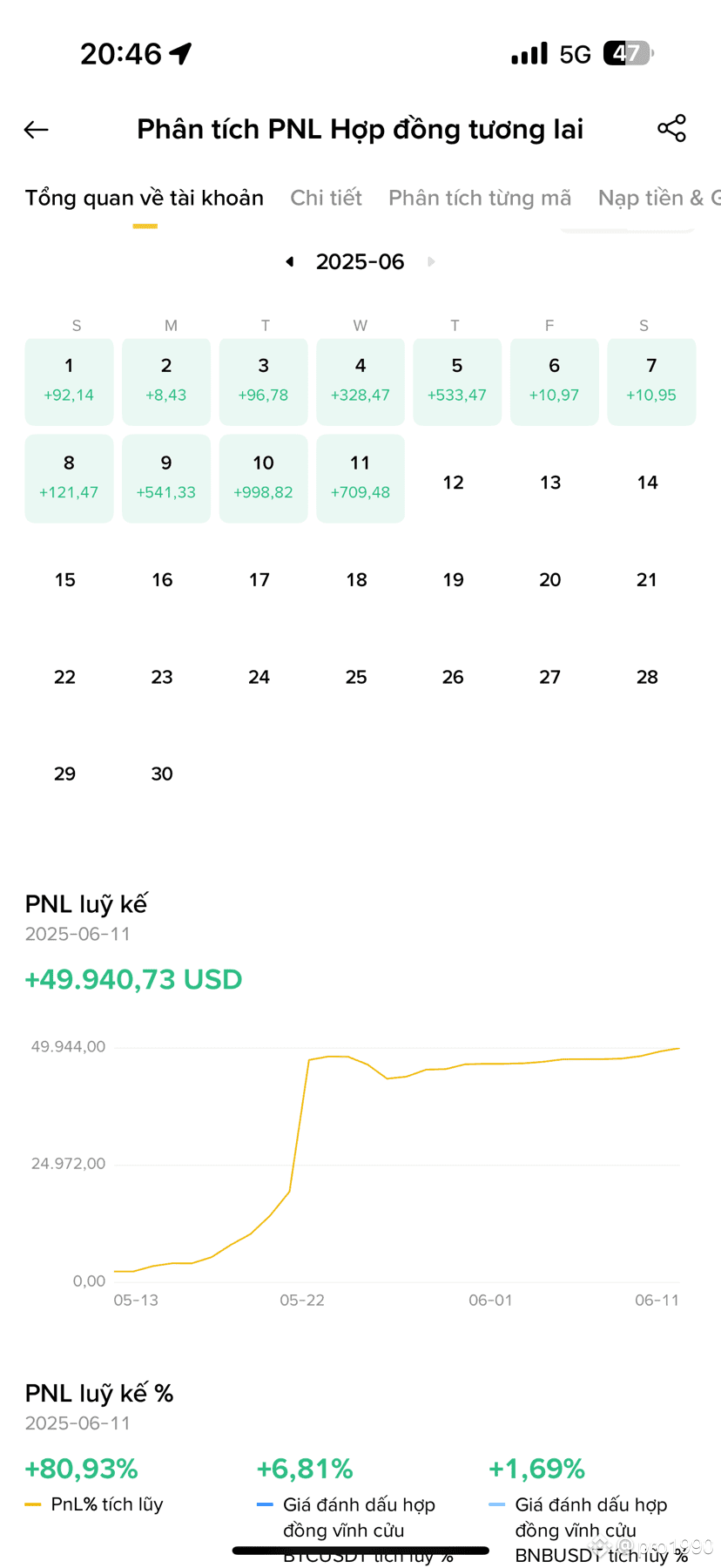Tap the location arrow in status bar

[x=180, y=54]
